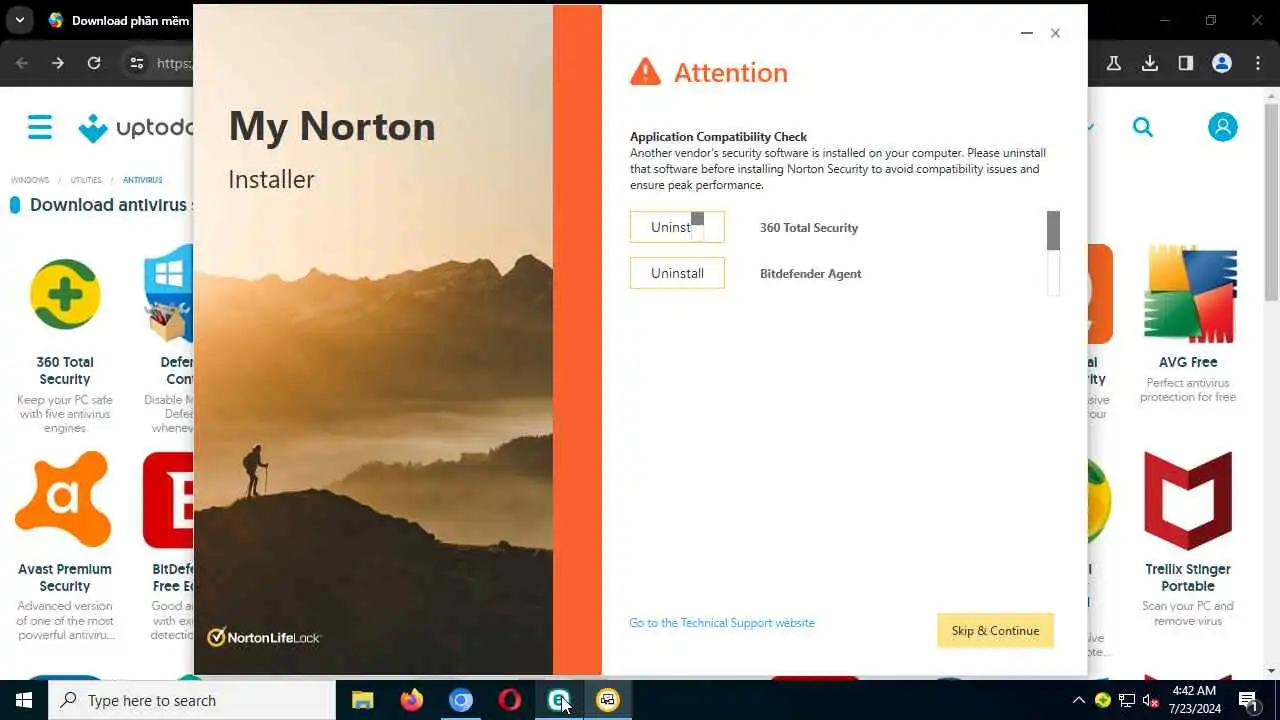Expand the chevron dropdown beside Uptodown search
This screenshot has height=720, width=1280.
click(x=1090, y=127)
